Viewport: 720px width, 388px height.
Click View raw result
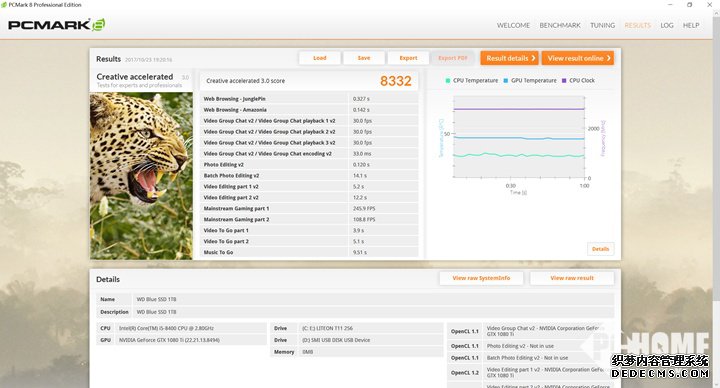(572, 278)
